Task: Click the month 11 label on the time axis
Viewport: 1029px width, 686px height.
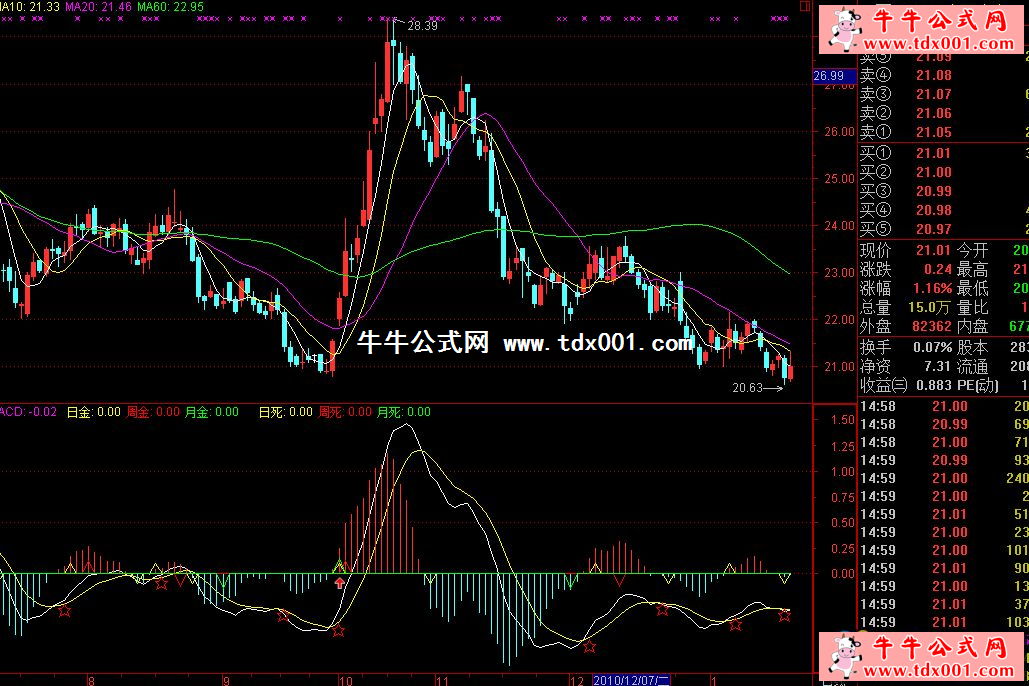Action: [x=442, y=681]
